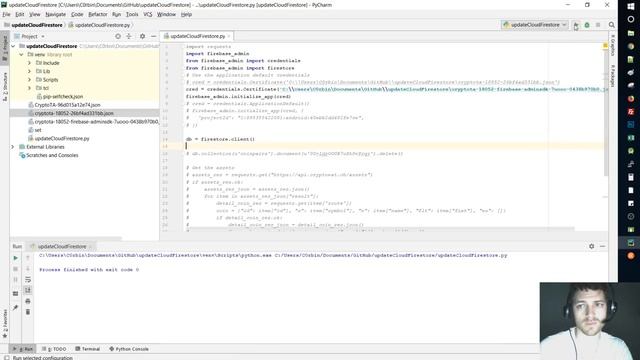The width and height of the screenshot is (640, 360).
Task: Open the Refactor menu
Action: click(98, 14)
